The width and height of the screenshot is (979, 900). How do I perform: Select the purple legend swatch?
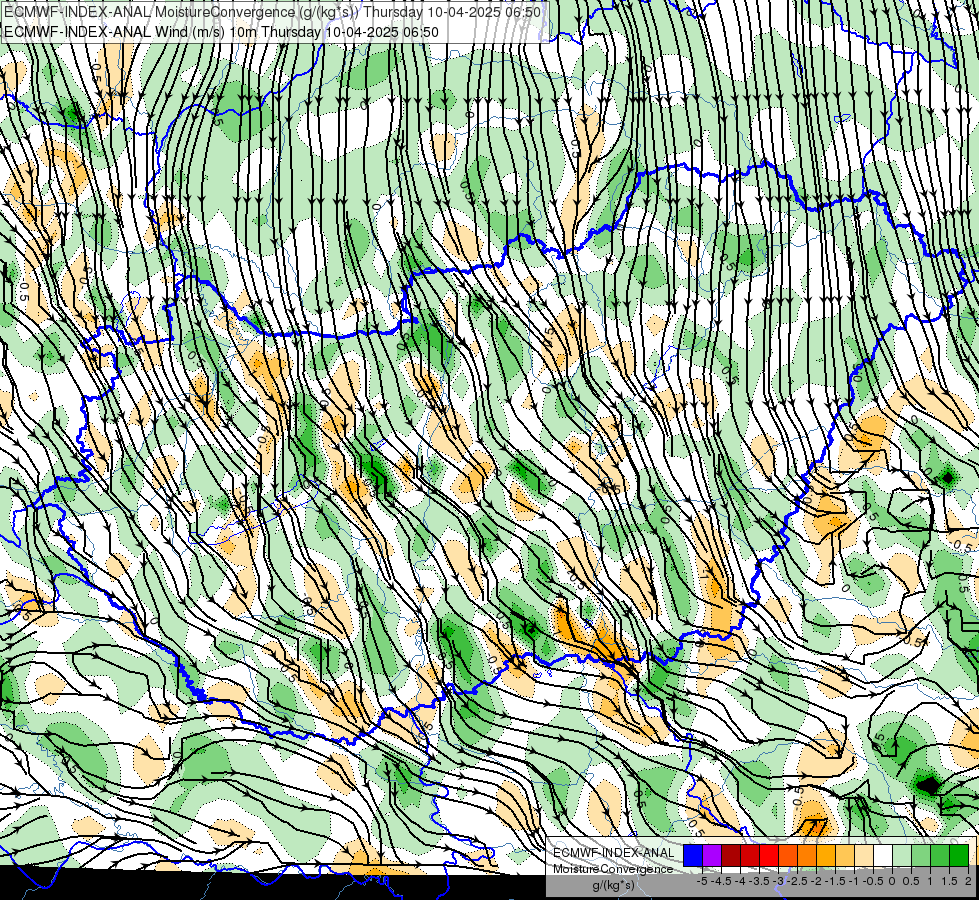[x=712, y=855]
